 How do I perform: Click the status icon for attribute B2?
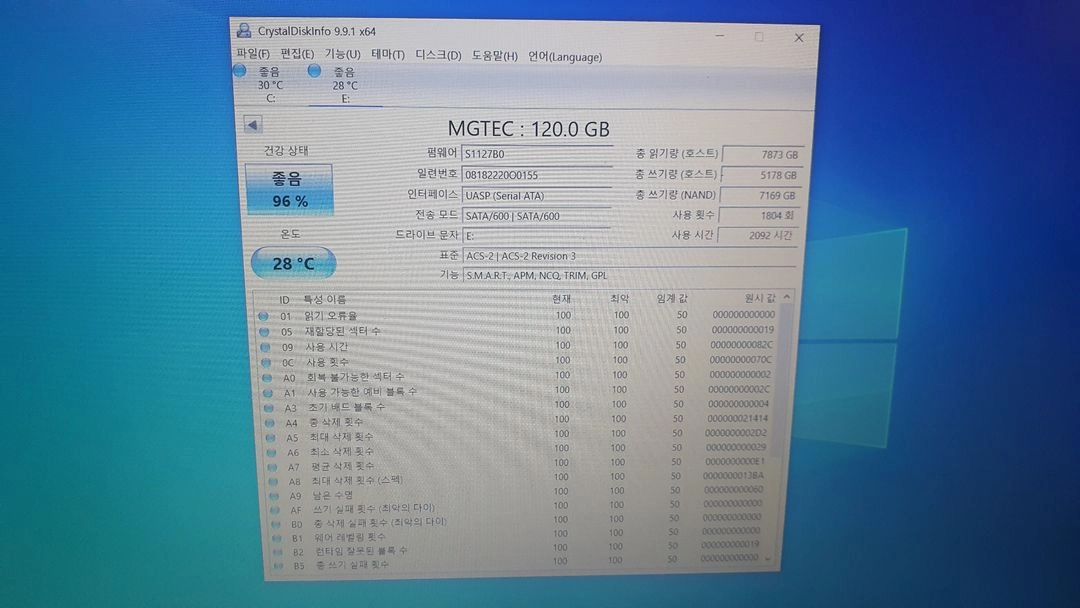pos(278,552)
